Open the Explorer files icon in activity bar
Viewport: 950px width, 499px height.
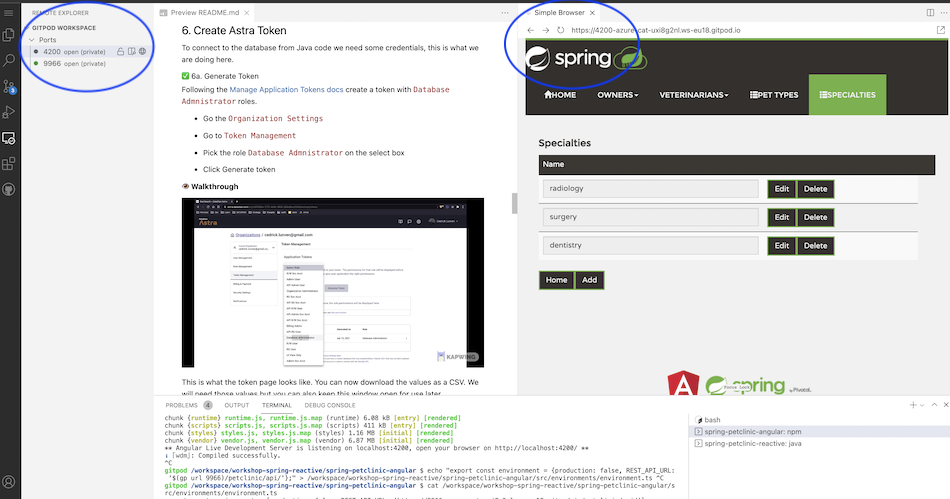[x=10, y=33]
